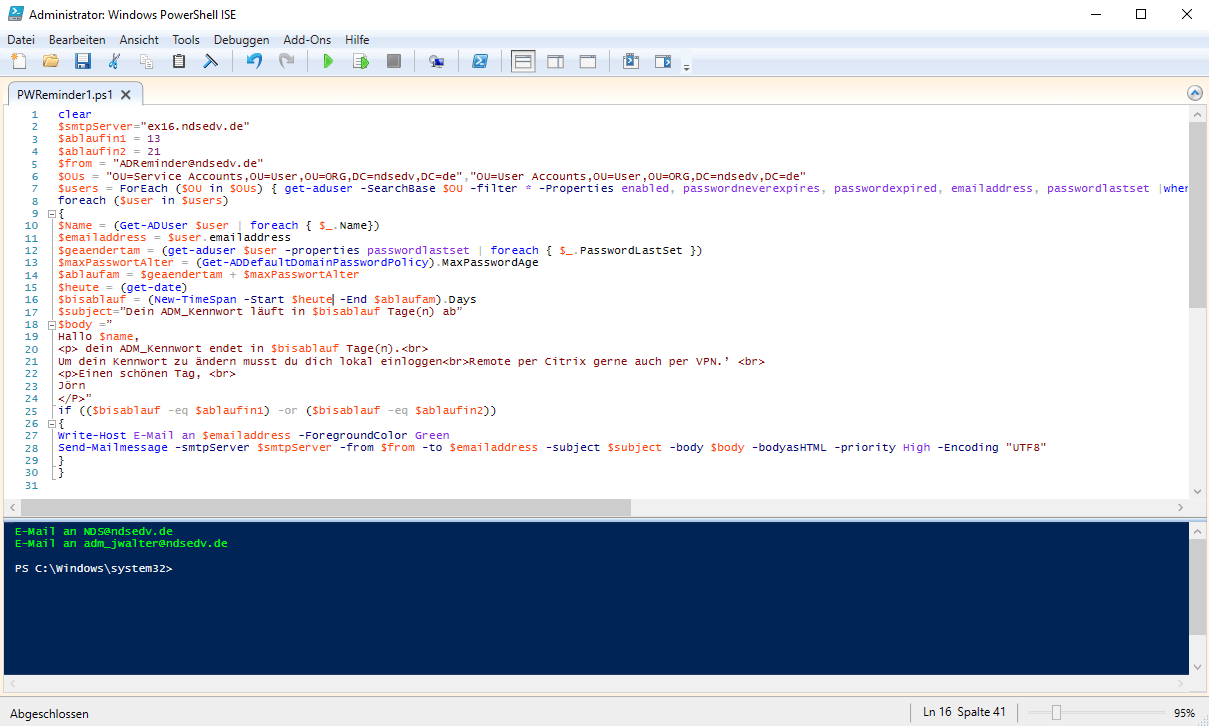Show script pane maximized layout
1209x726 pixels.
[x=587, y=62]
